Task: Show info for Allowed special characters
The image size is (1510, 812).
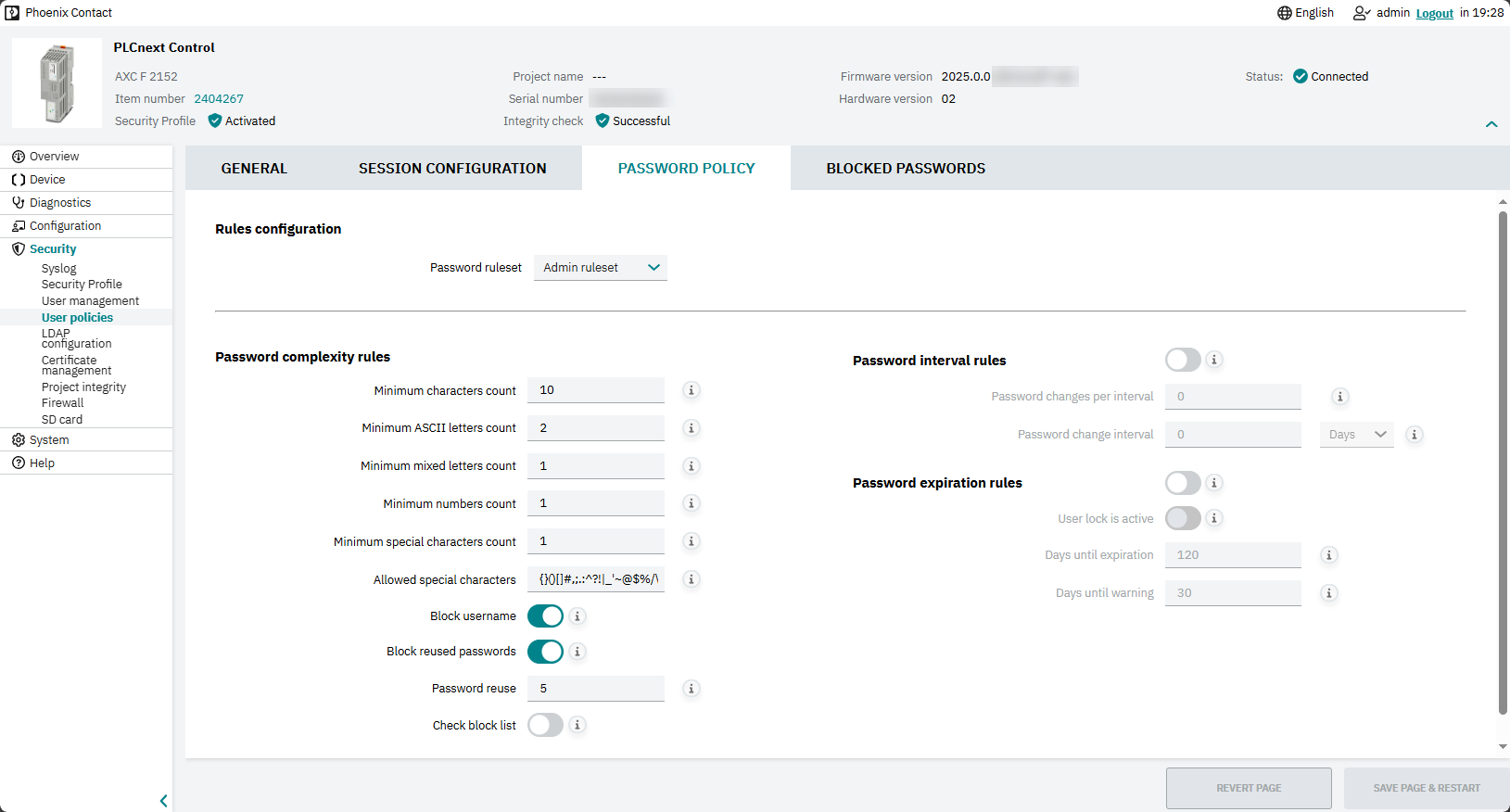Action: pyautogui.click(x=692, y=579)
